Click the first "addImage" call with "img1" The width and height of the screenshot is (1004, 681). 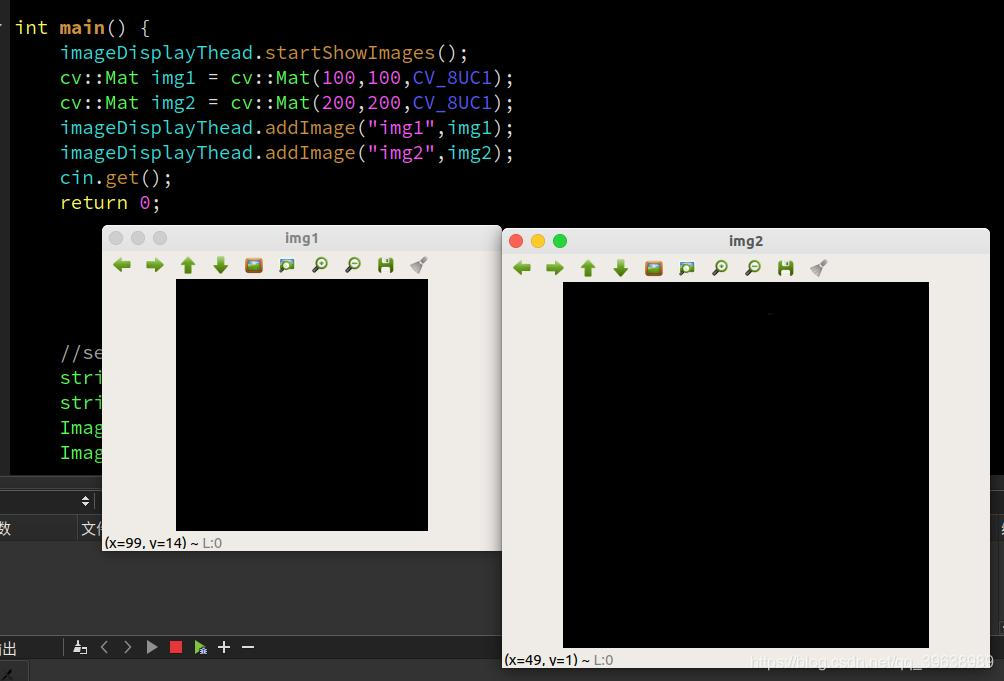click(311, 128)
